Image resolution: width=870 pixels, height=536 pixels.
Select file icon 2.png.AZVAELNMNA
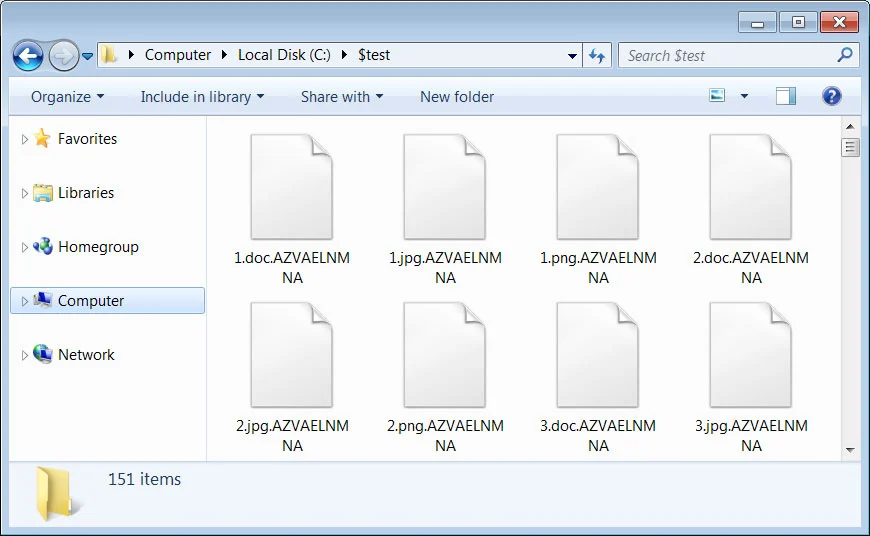[x=445, y=355]
